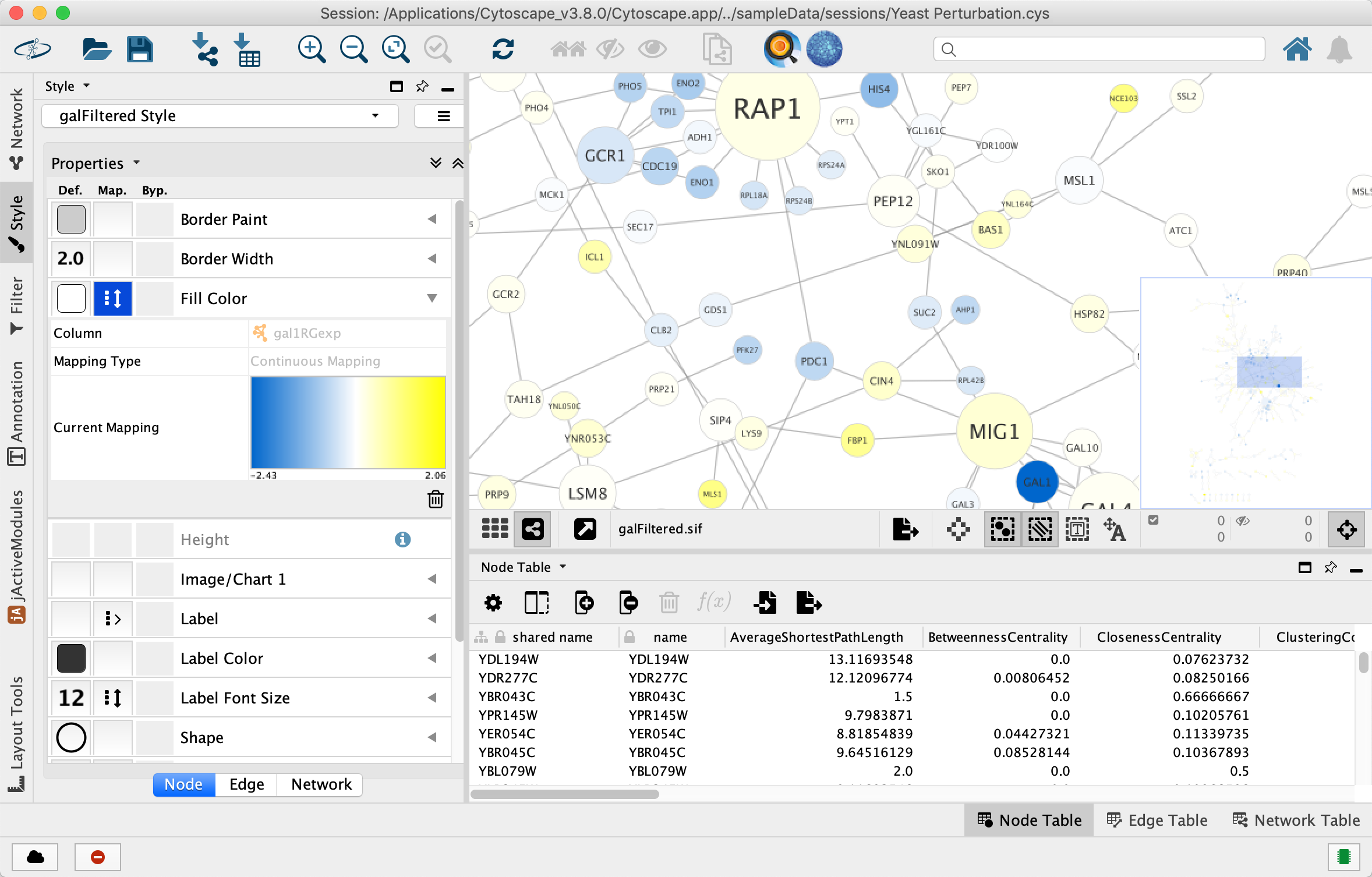Open the Properties dropdown menu
The width and height of the screenshot is (1372, 877).
click(96, 164)
